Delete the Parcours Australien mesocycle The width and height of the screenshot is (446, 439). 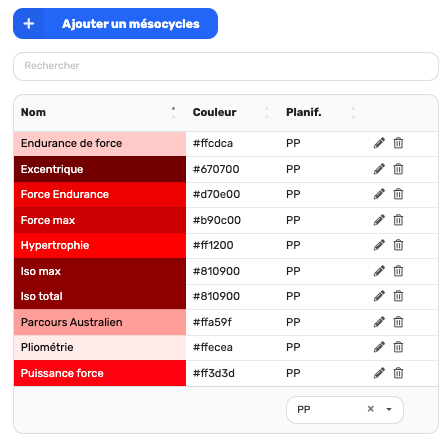(398, 322)
